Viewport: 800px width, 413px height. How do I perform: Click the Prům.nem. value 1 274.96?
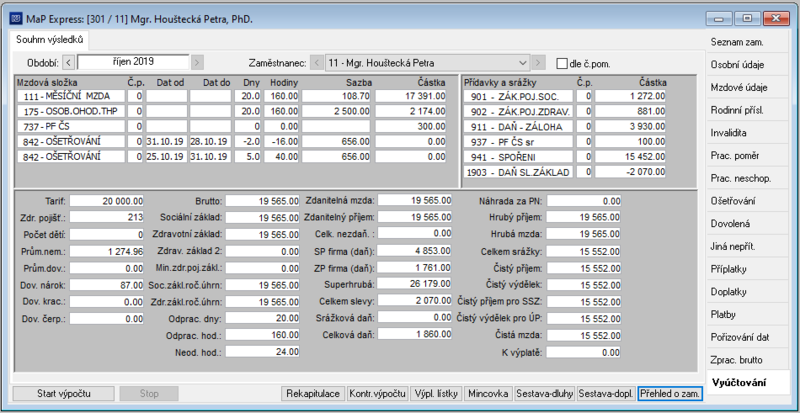pos(107,251)
